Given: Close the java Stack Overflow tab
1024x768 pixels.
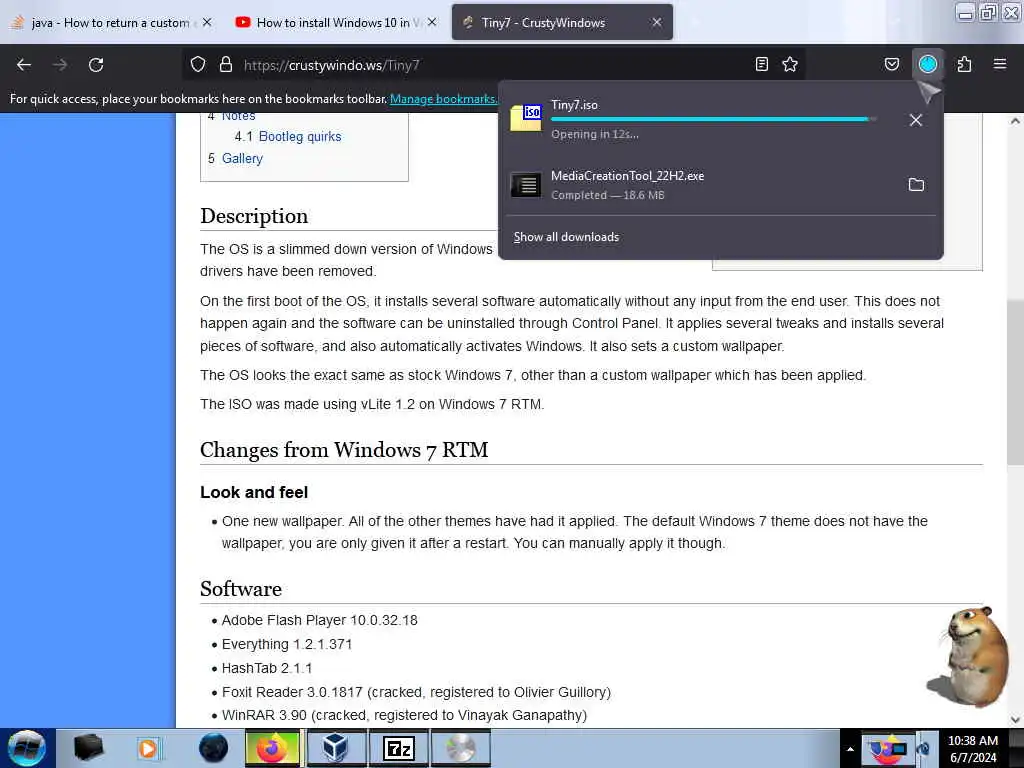Looking at the screenshot, I should [x=207, y=22].
